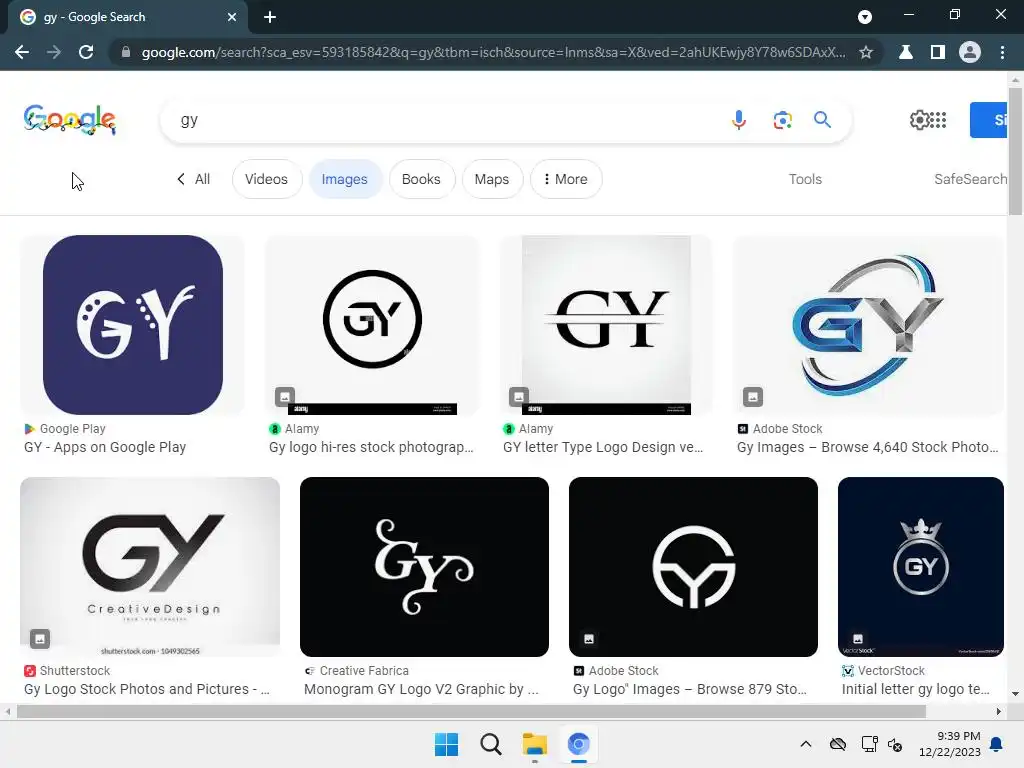The width and height of the screenshot is (1024, 768).
Task: View site information lock icon
Action: point(126,52)
